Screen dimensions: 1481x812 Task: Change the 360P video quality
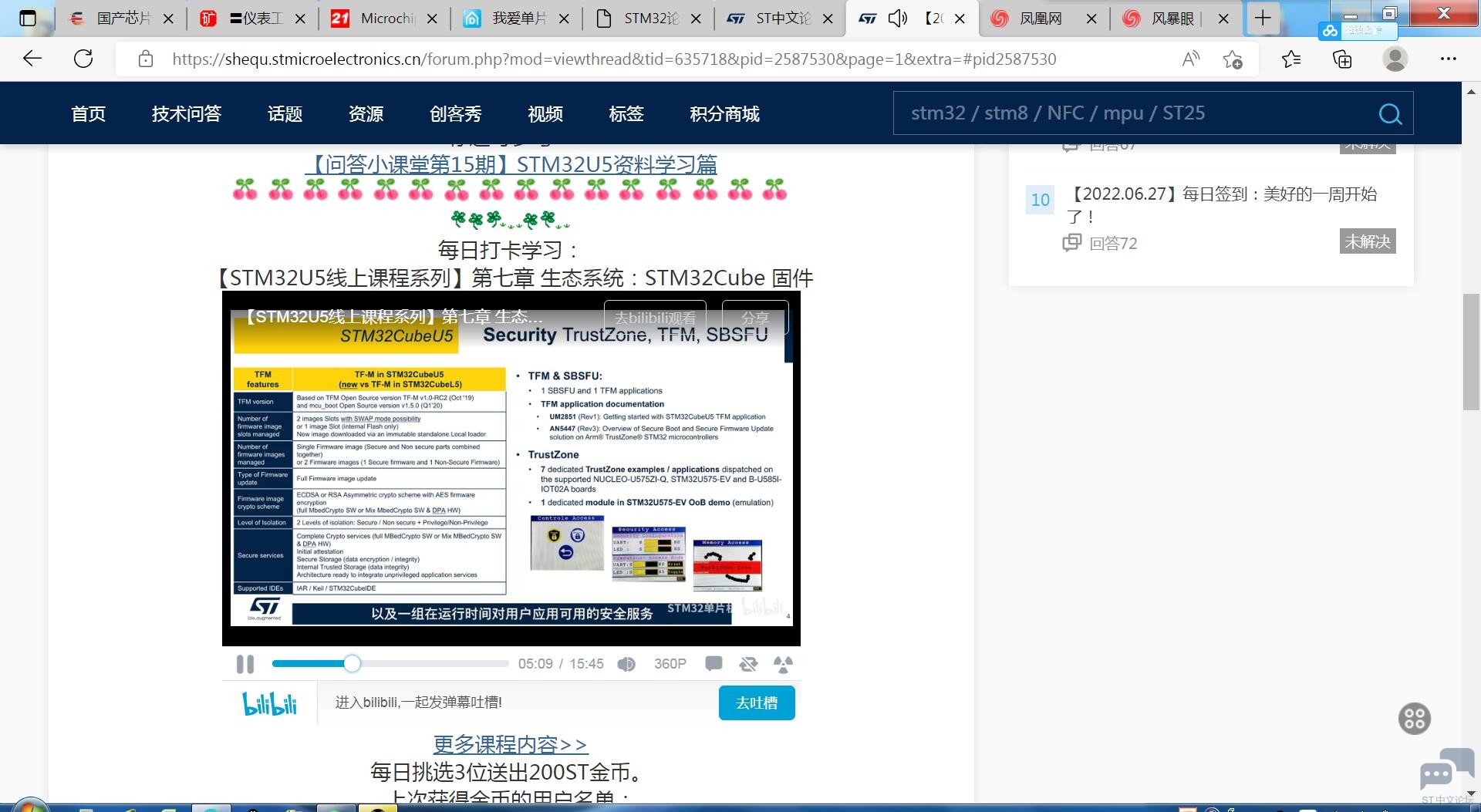coord(670,664)
